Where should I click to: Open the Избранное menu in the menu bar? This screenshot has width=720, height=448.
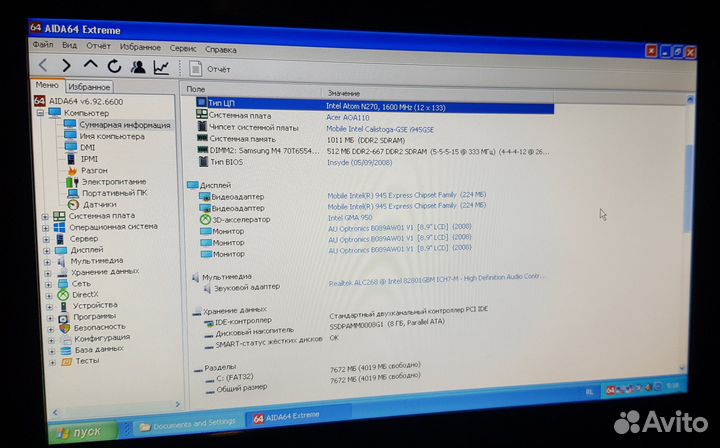tap(140, 47)
